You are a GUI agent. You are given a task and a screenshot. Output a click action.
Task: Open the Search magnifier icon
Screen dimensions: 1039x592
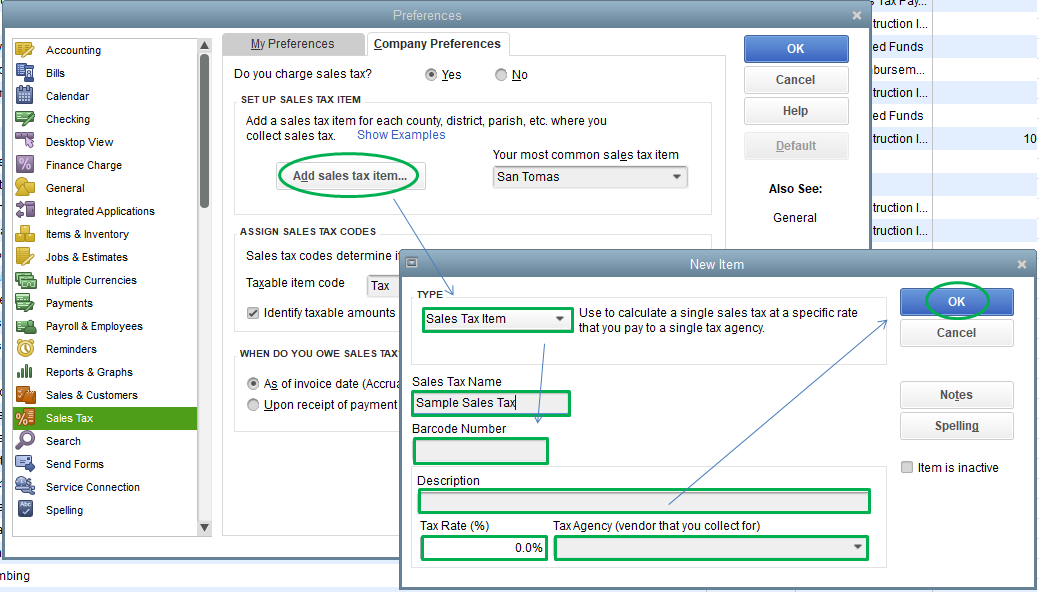click(25, 440)
